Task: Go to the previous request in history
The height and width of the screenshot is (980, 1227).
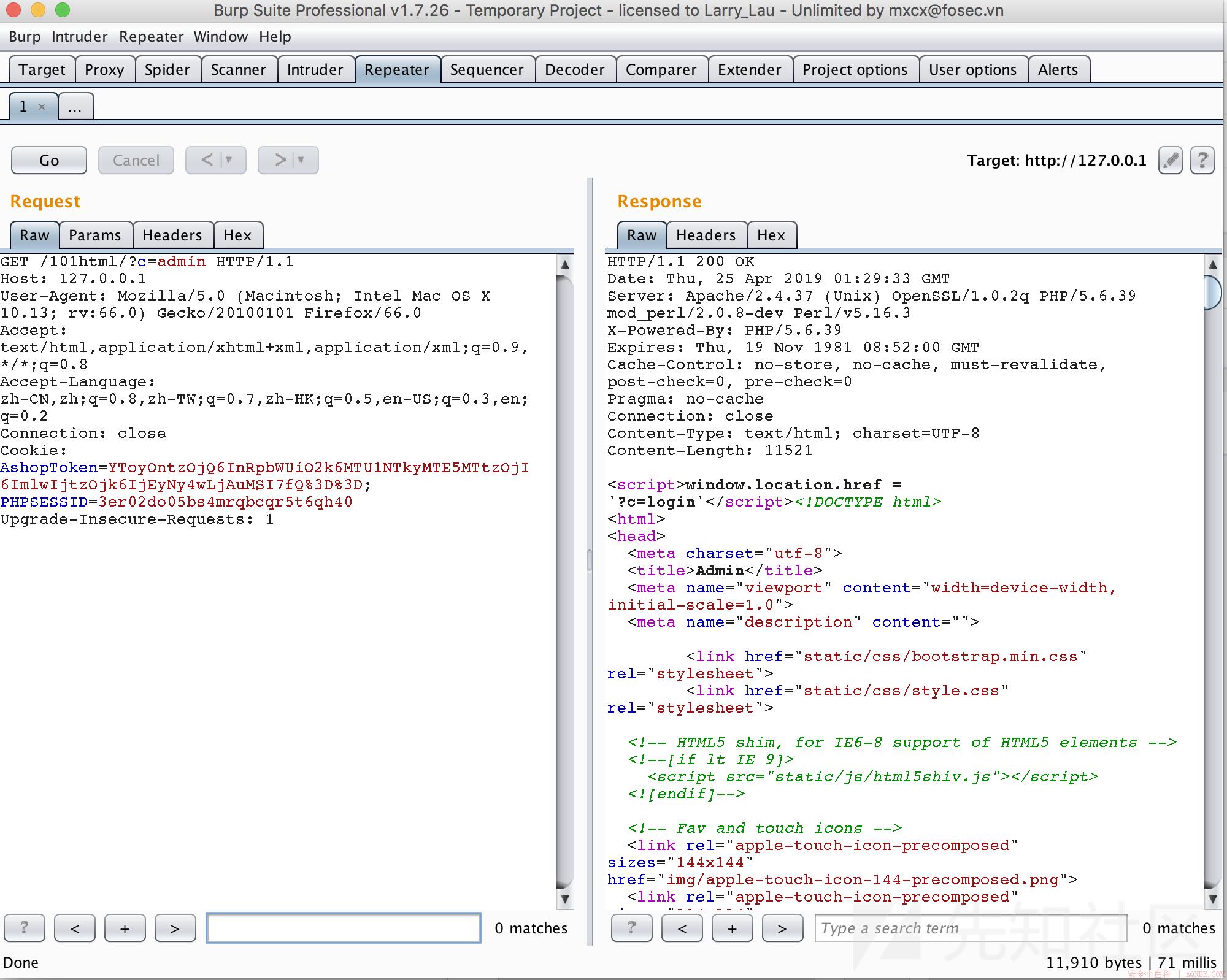Action: [x=207, y=160]
